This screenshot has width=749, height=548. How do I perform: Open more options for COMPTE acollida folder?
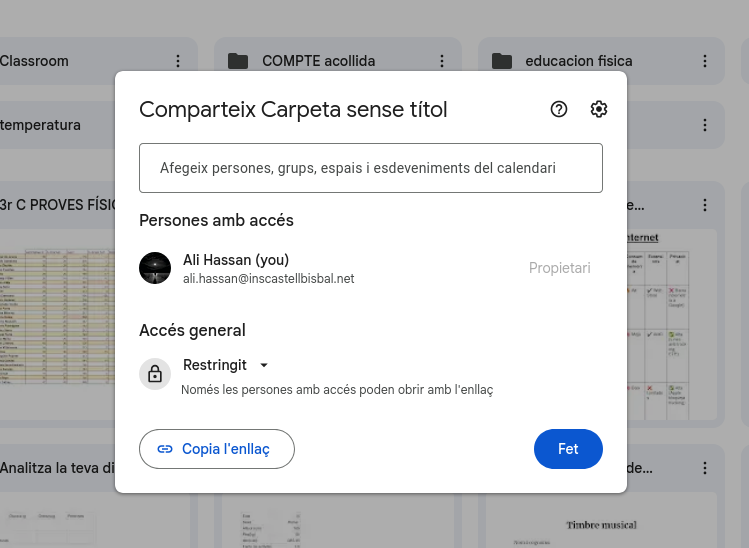coord(442,61)
